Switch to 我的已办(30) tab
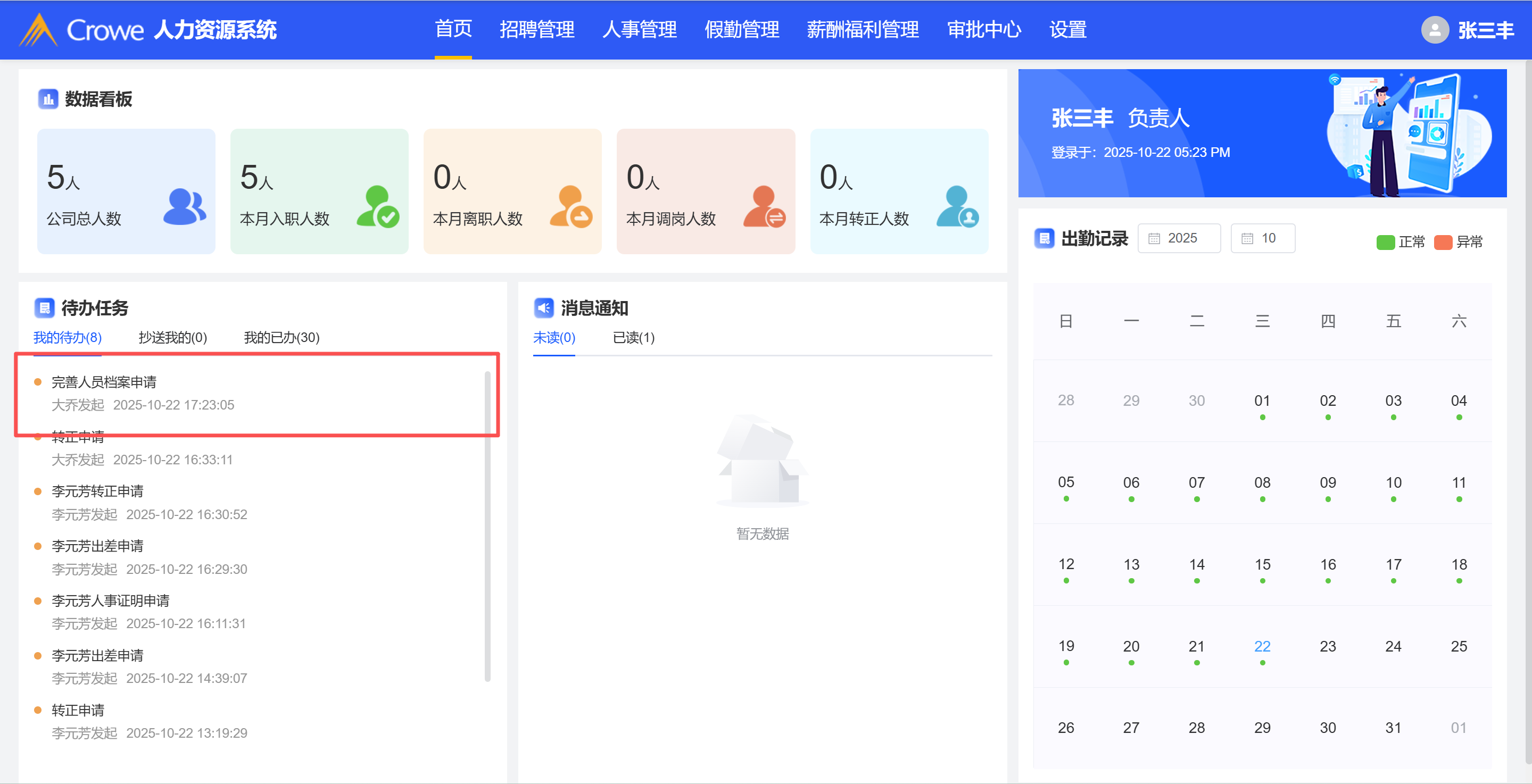Image resolution: width=1532 pixels, height=784 pixels. tap(281, 338)
